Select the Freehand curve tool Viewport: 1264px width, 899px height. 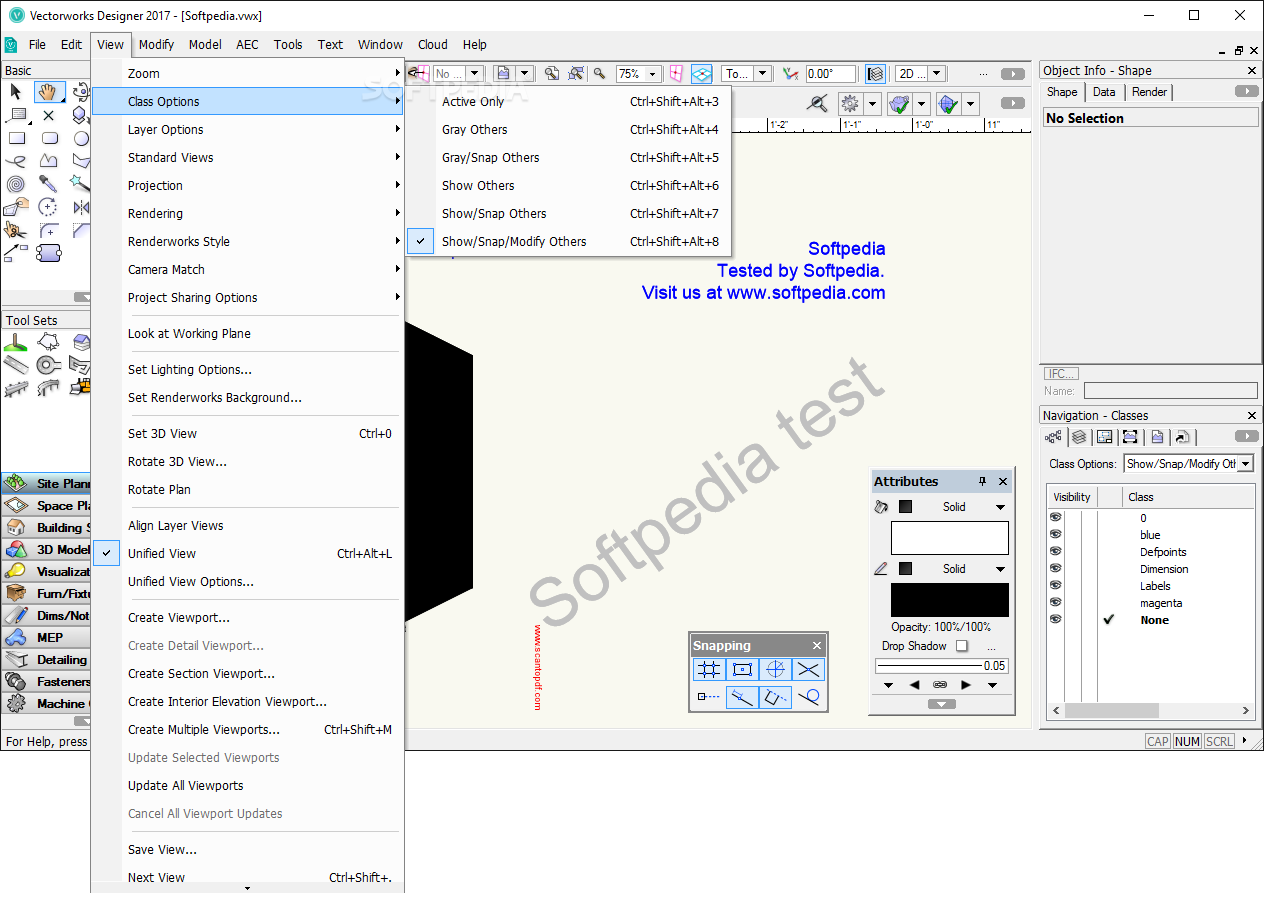pos(16,161)
